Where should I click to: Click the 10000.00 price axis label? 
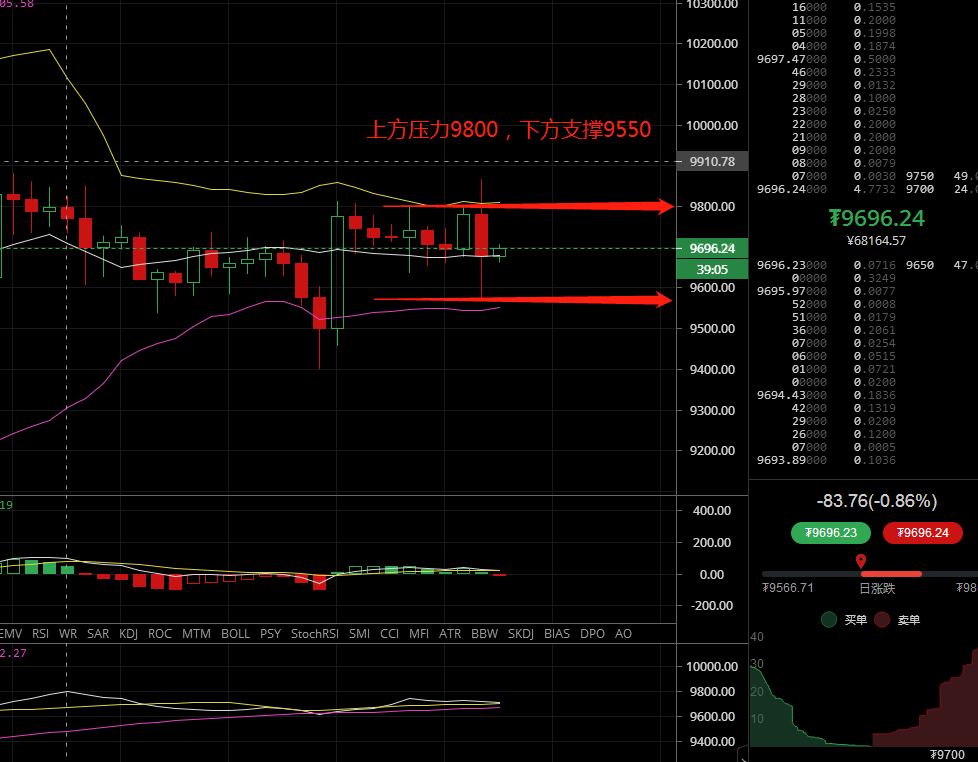coord(712,125)
